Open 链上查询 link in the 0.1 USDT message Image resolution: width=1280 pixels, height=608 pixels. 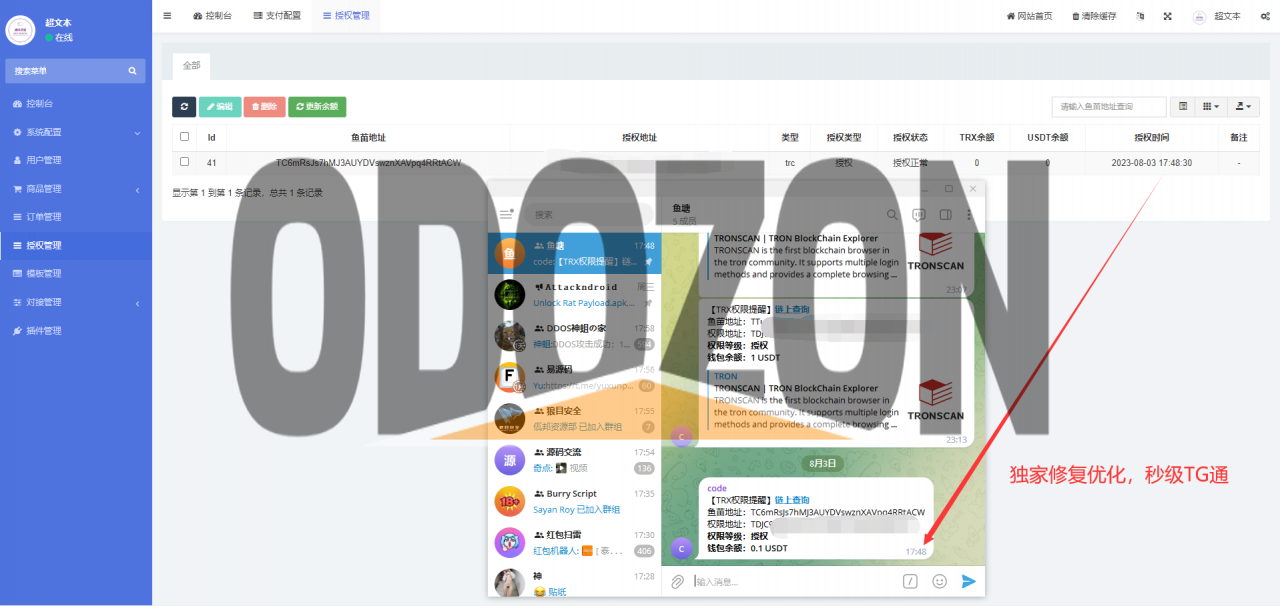tap(792, 500)
